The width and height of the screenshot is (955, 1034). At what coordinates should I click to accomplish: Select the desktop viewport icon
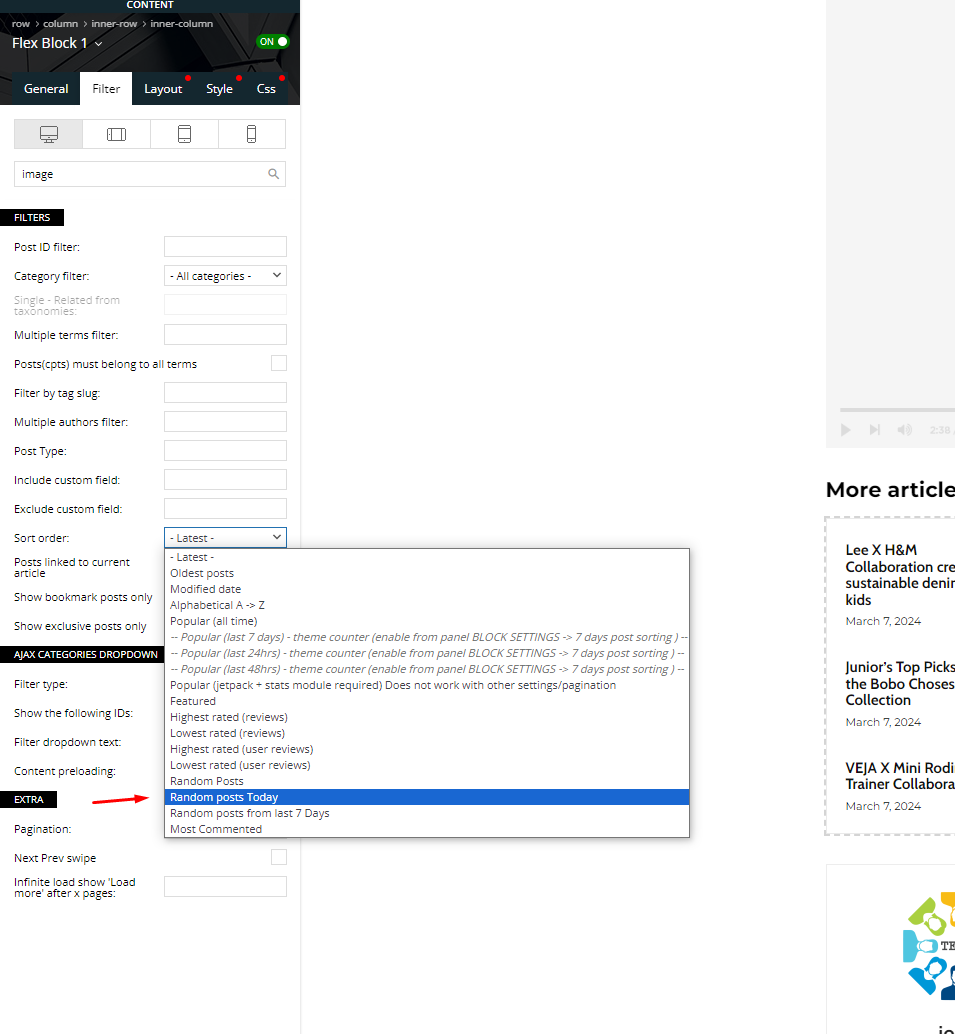click(x=49, y=134)
